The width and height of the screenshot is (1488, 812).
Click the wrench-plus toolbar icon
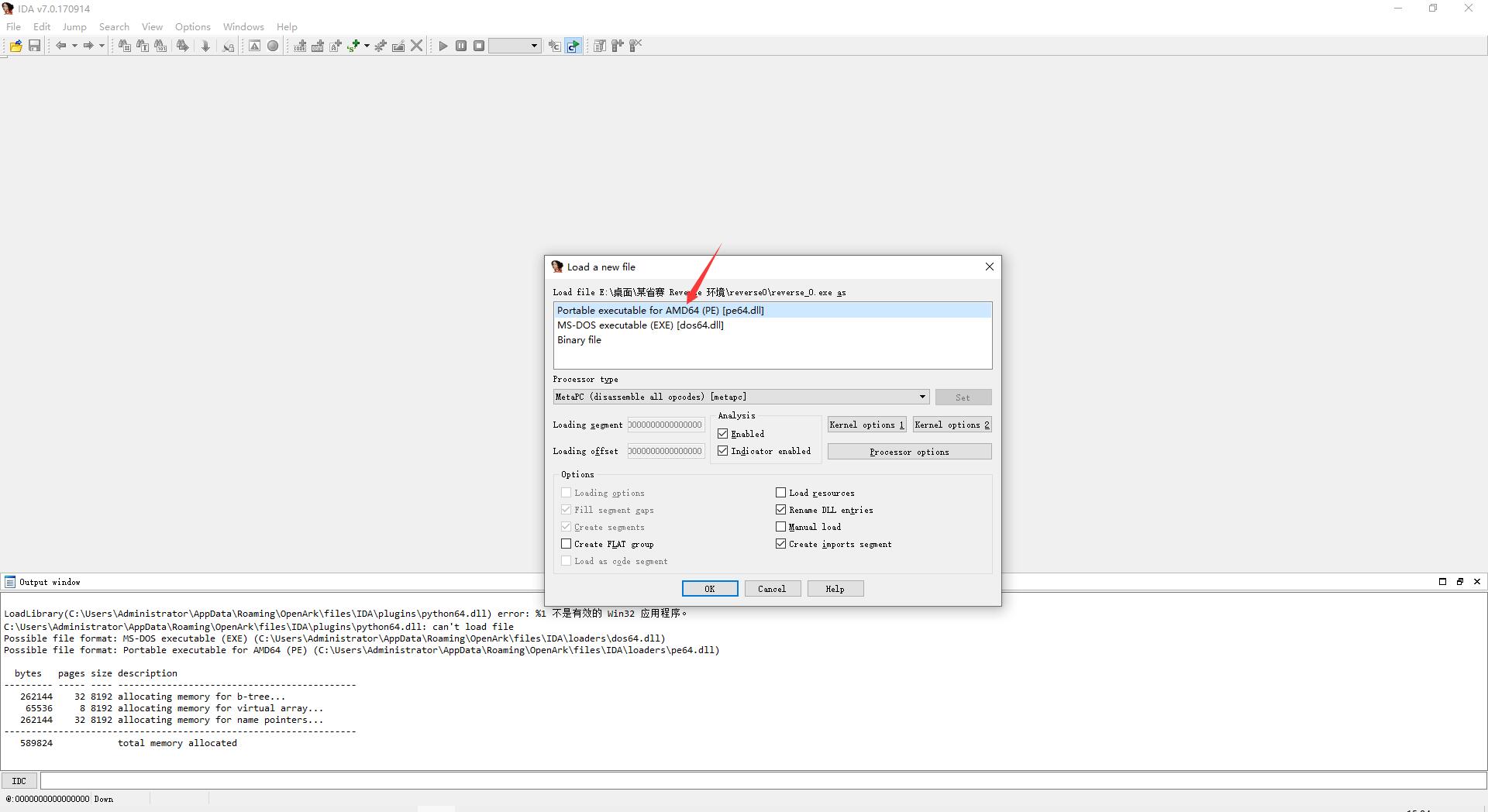(618, 46)
